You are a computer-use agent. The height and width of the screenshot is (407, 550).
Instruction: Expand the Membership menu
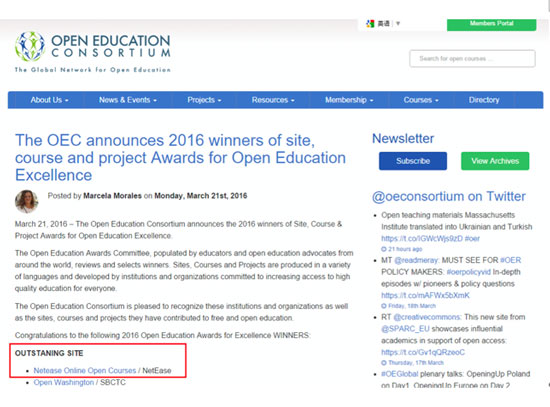point(349,100)
